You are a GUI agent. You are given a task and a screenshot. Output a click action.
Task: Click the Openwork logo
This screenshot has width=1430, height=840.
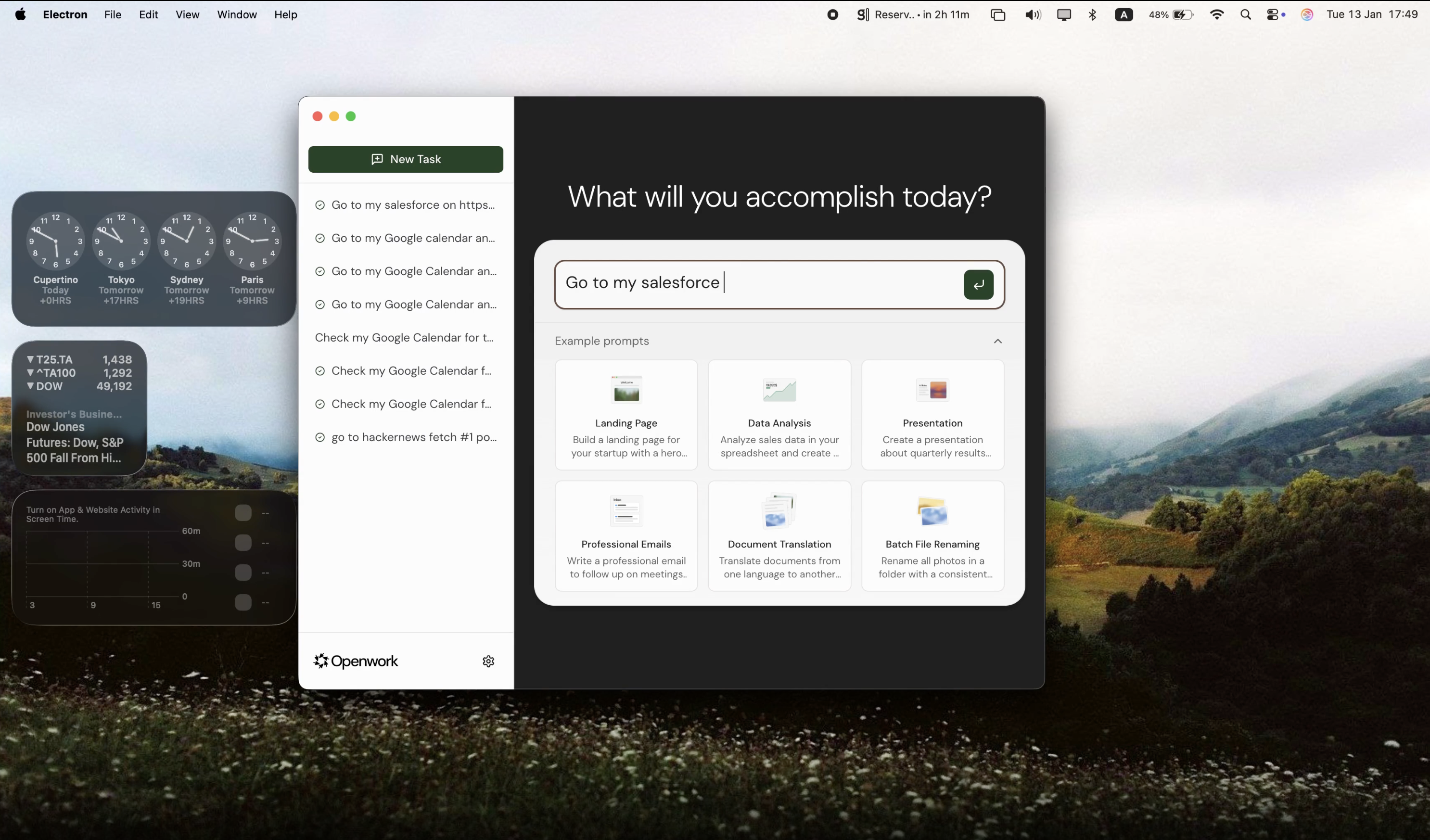[320, 661]
